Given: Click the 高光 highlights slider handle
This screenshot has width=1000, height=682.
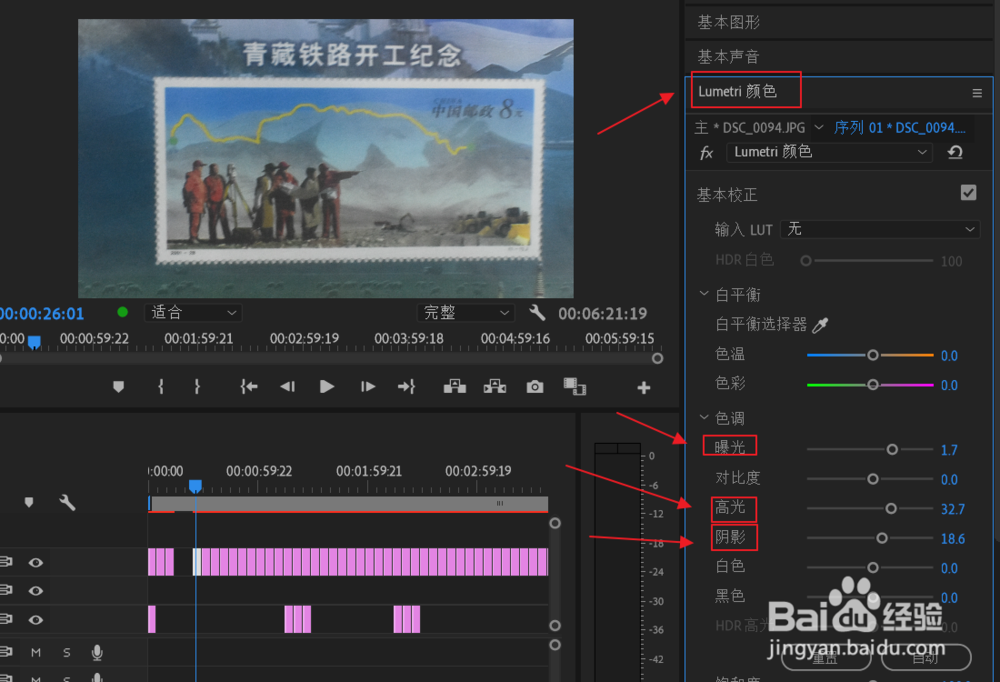Looking at the screenshot, I should click(891, 508).
